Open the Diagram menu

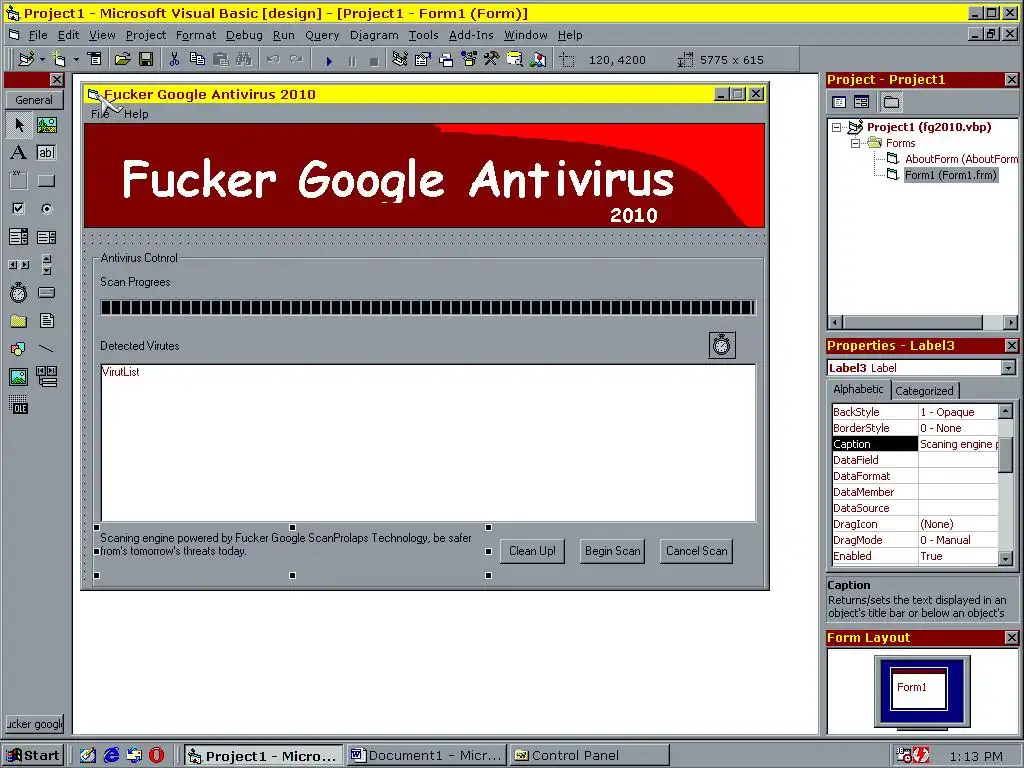374,35
